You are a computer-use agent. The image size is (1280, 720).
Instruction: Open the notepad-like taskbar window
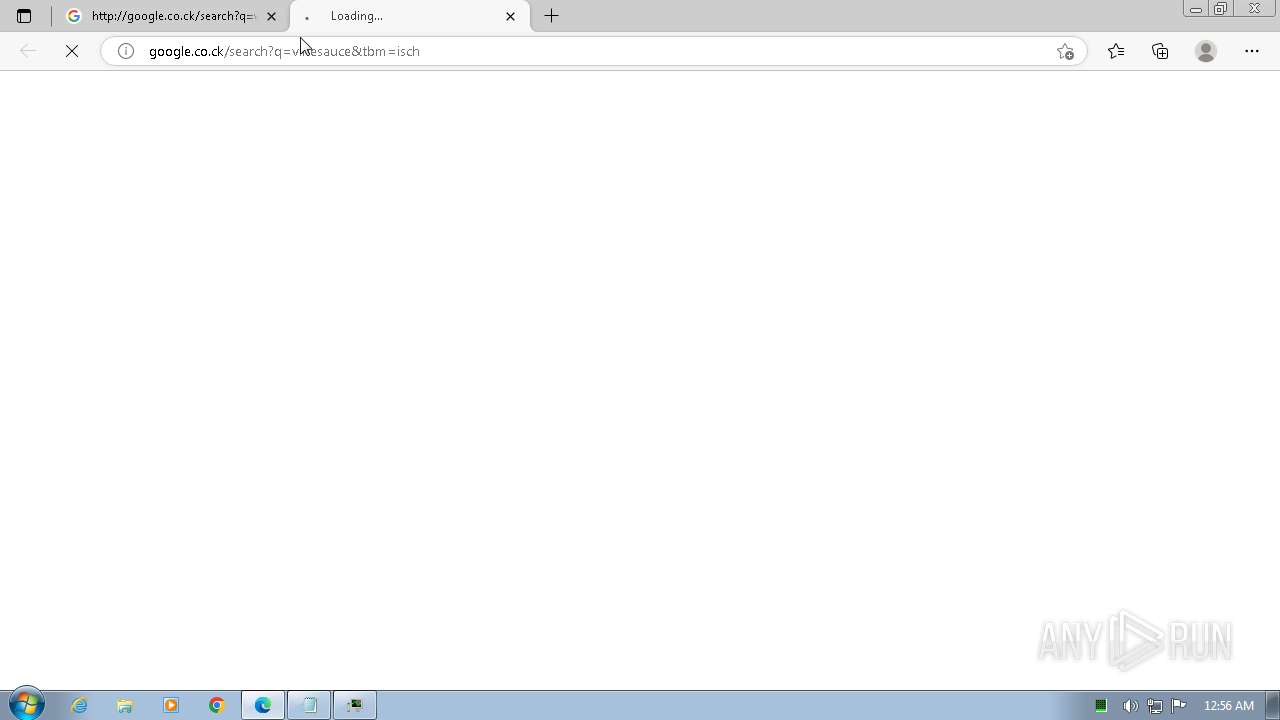point(309,705)
